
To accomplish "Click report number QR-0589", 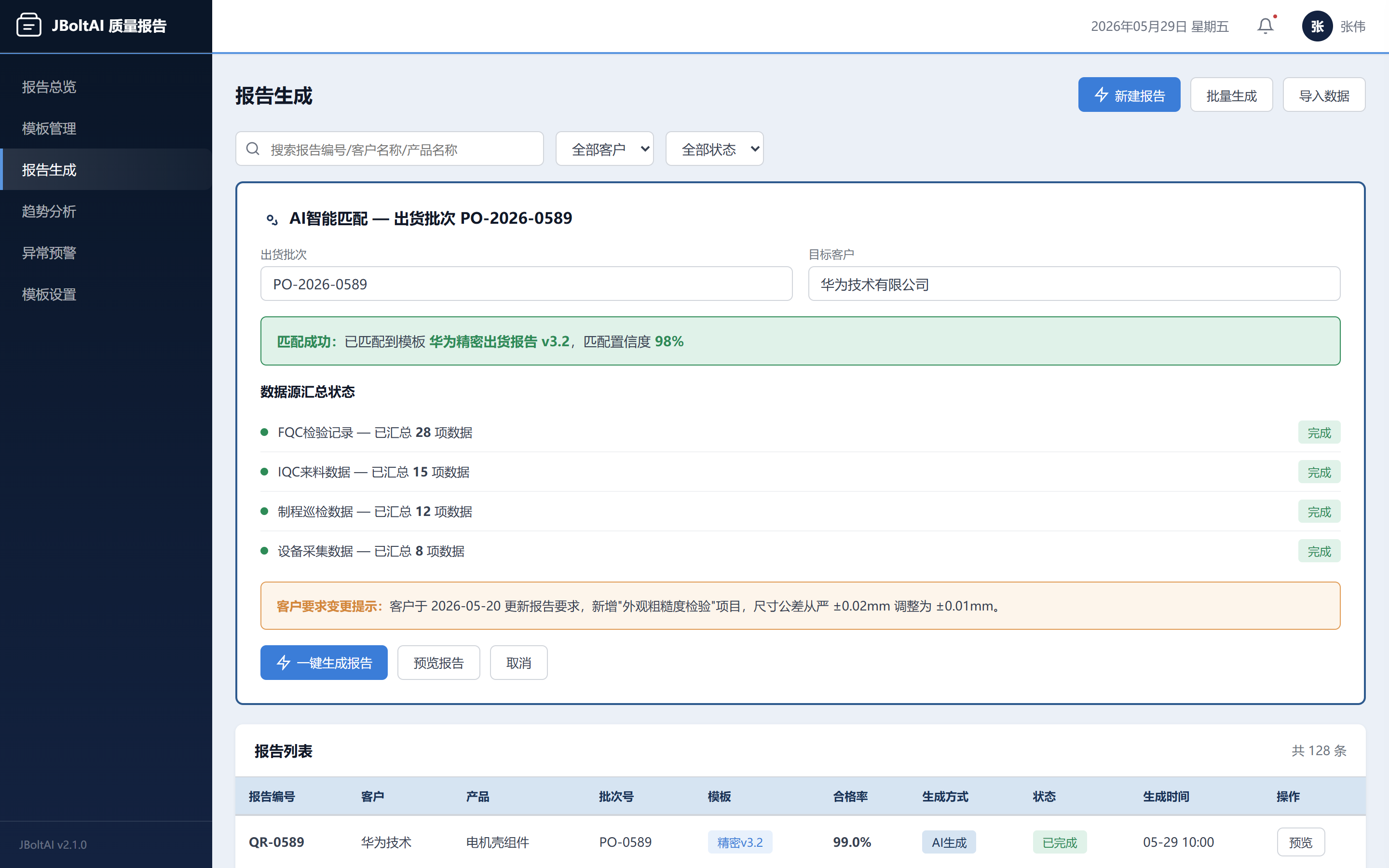I will tap(276, 842).
